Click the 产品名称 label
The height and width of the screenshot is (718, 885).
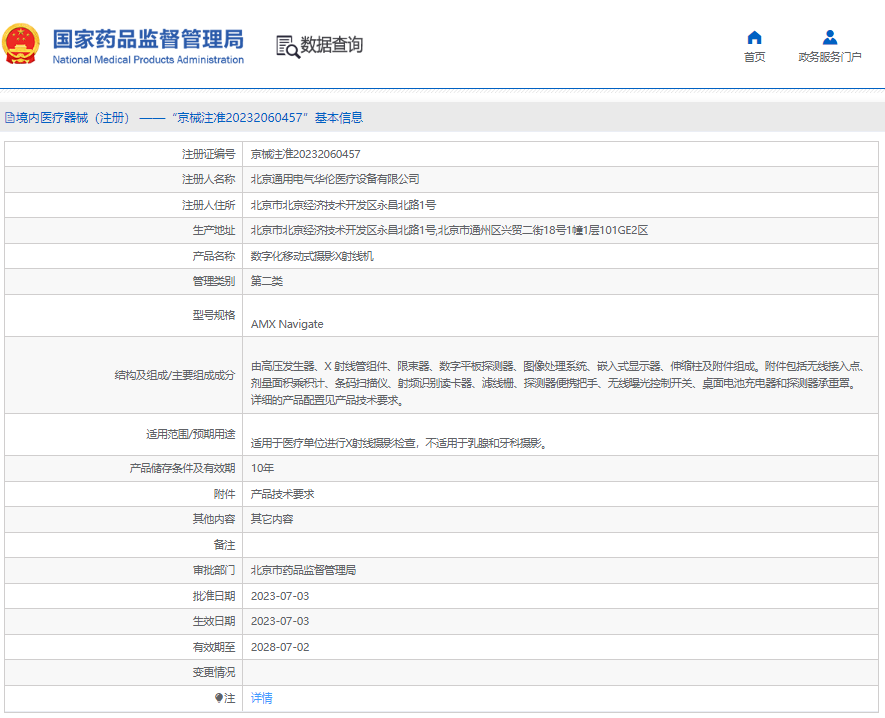214,256
